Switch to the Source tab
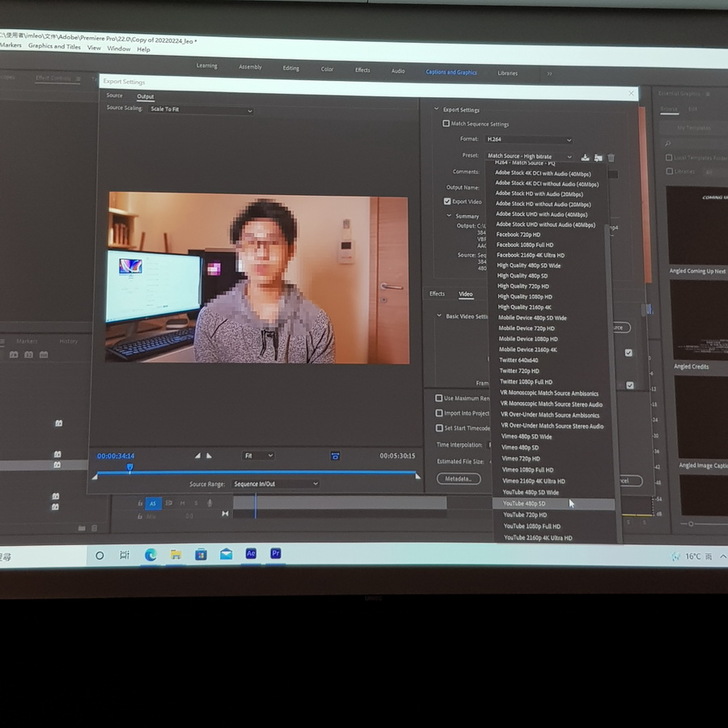Image resolution: width=728 pixels, height=728 pixels. (x=114, y=95)
